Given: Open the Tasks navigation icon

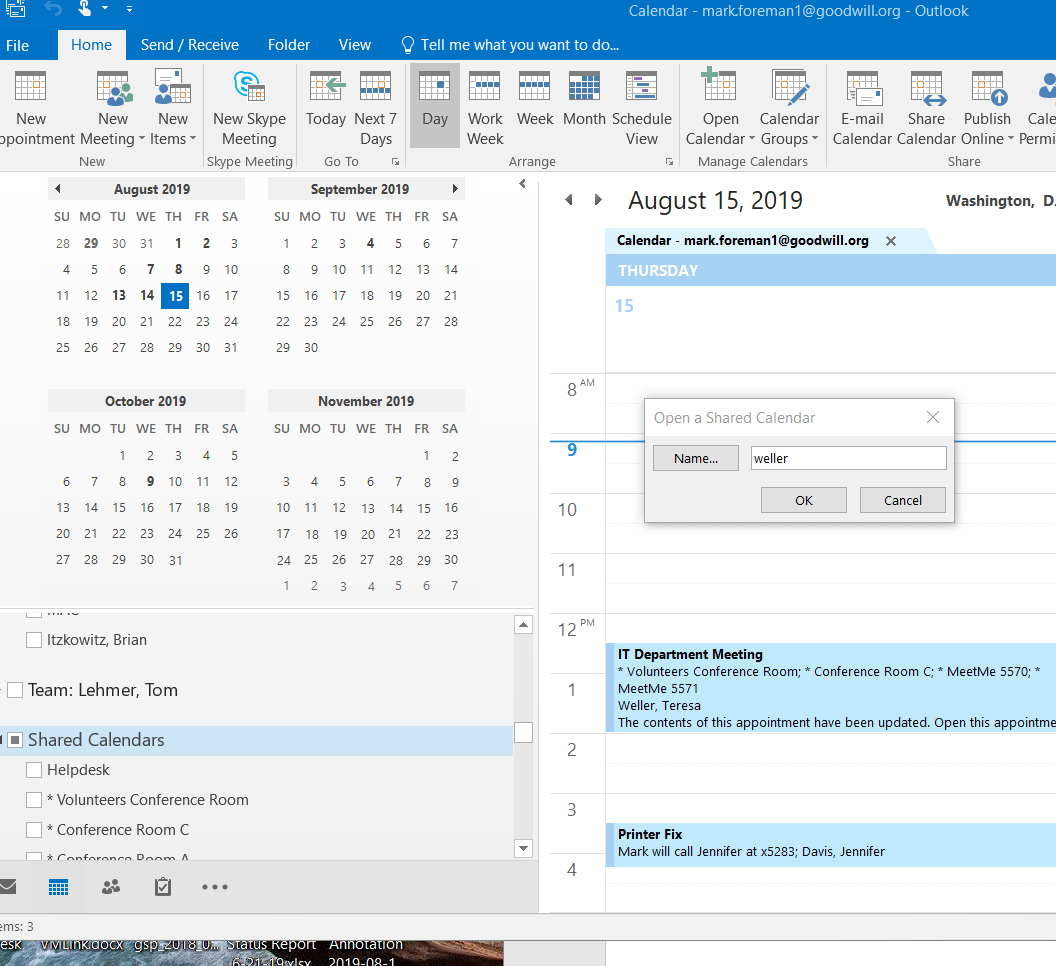Looking at the screenshot, I should [162, 887].
